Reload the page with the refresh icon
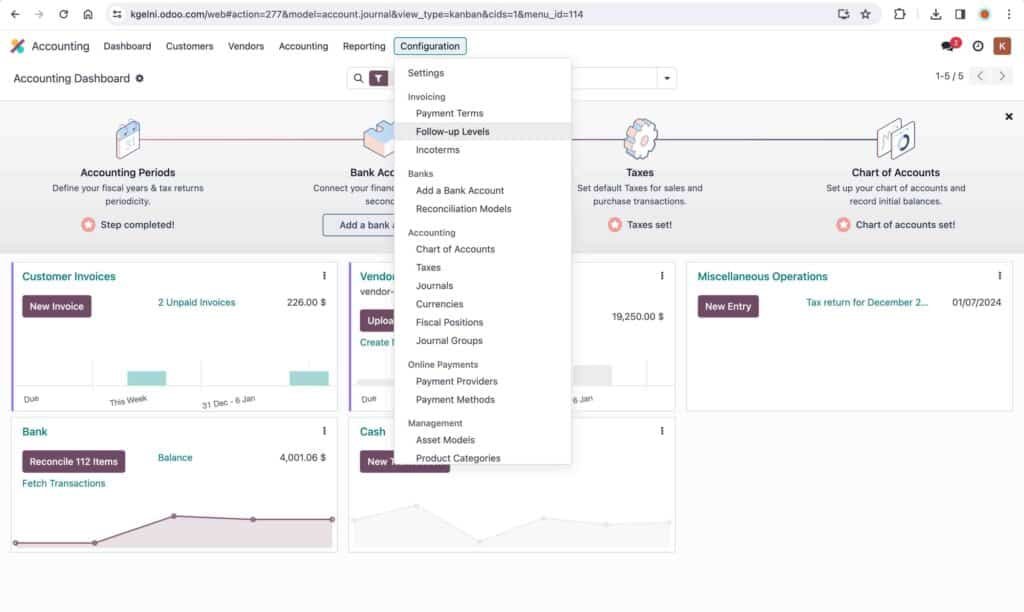 (63, 14)
